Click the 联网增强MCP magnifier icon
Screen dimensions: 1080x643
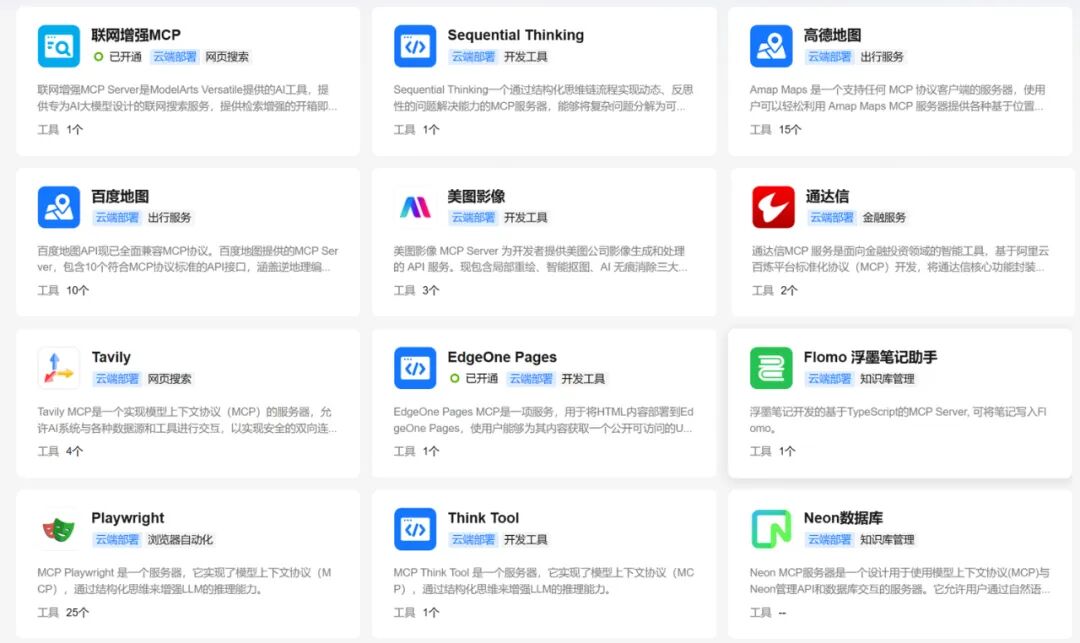pyautogui.click(x=58, y=45)
